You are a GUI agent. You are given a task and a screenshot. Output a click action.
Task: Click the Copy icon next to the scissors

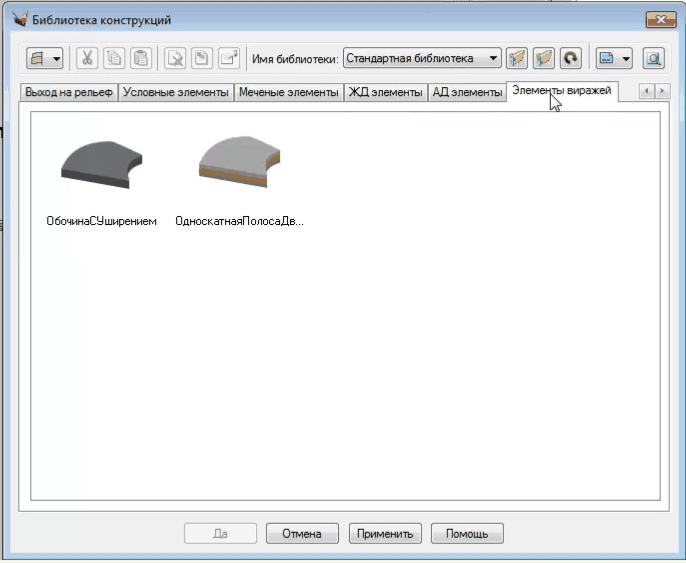pyautogui.click(x=114, y=59)
